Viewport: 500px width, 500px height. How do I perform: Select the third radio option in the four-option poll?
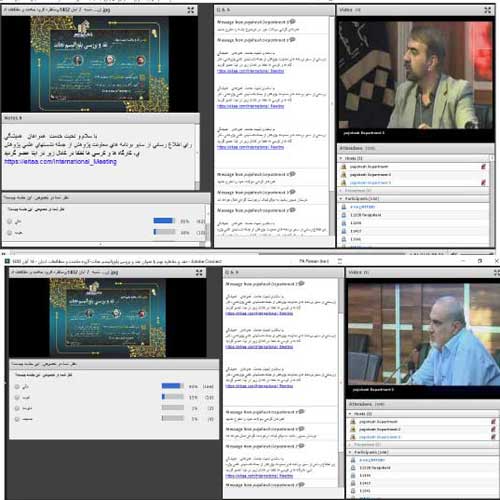click(17, 408)
